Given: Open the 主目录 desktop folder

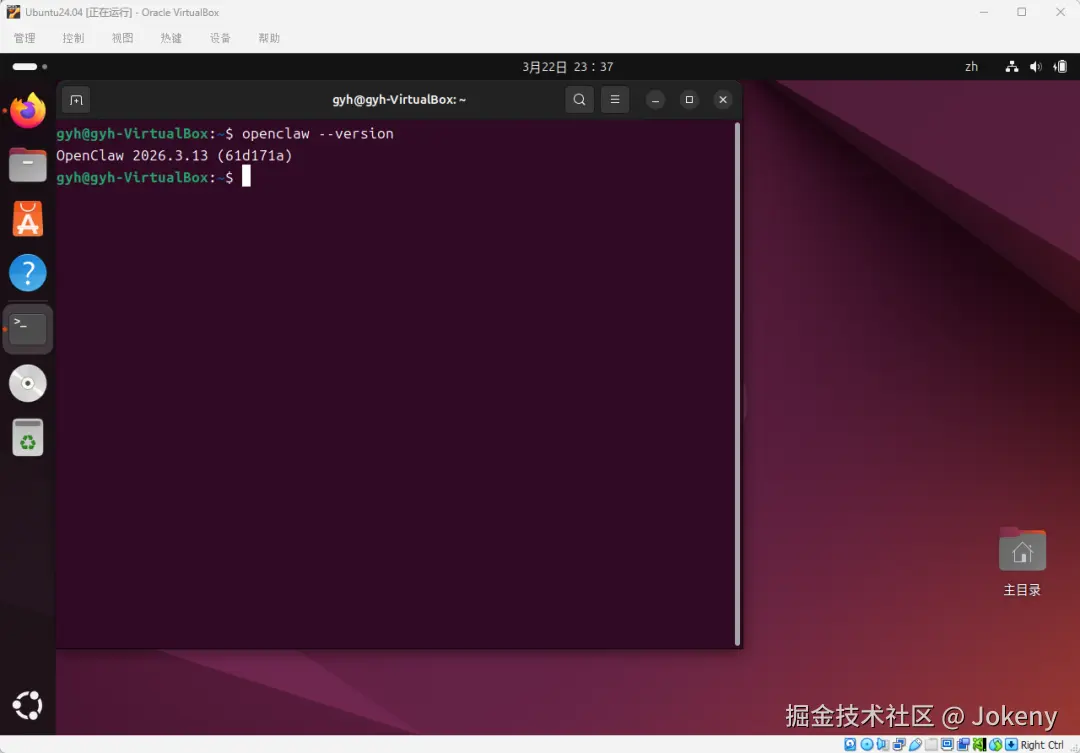Looking at the screenshot, I should point(1022,561).
